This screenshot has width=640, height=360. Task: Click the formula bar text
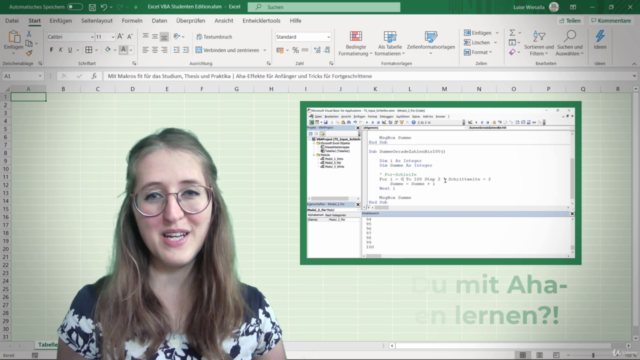pos(240,76)
